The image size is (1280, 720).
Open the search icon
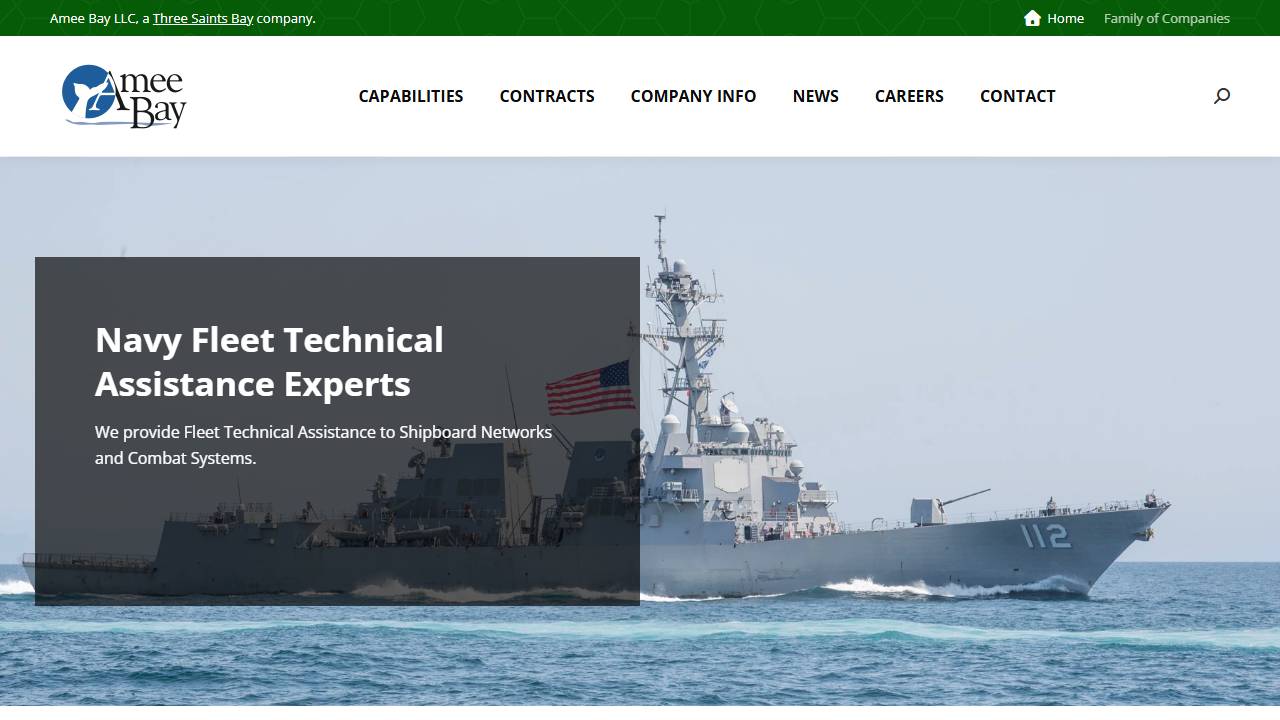point(1221,96)
